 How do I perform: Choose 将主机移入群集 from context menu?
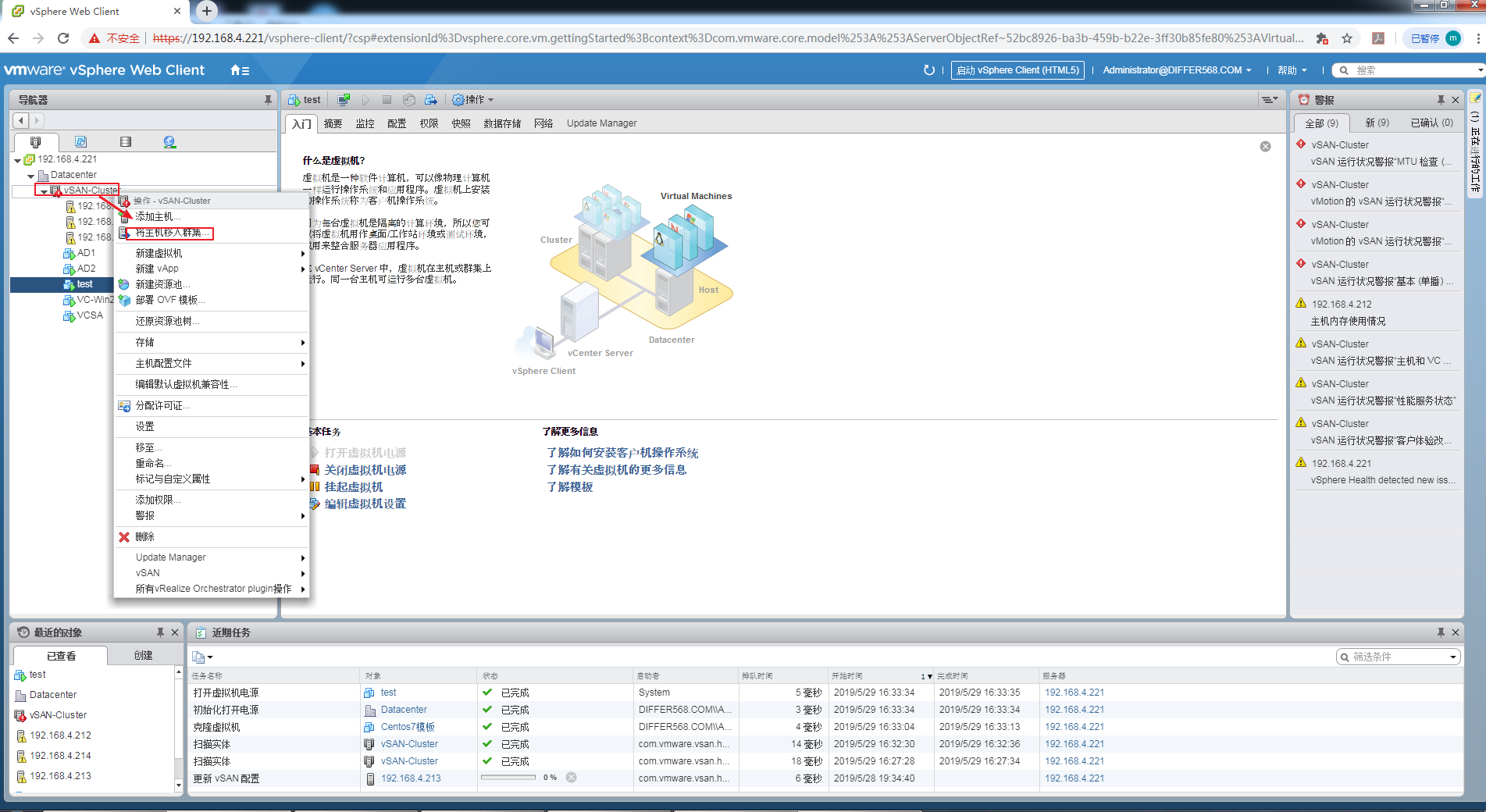click(x=169, y=233)
